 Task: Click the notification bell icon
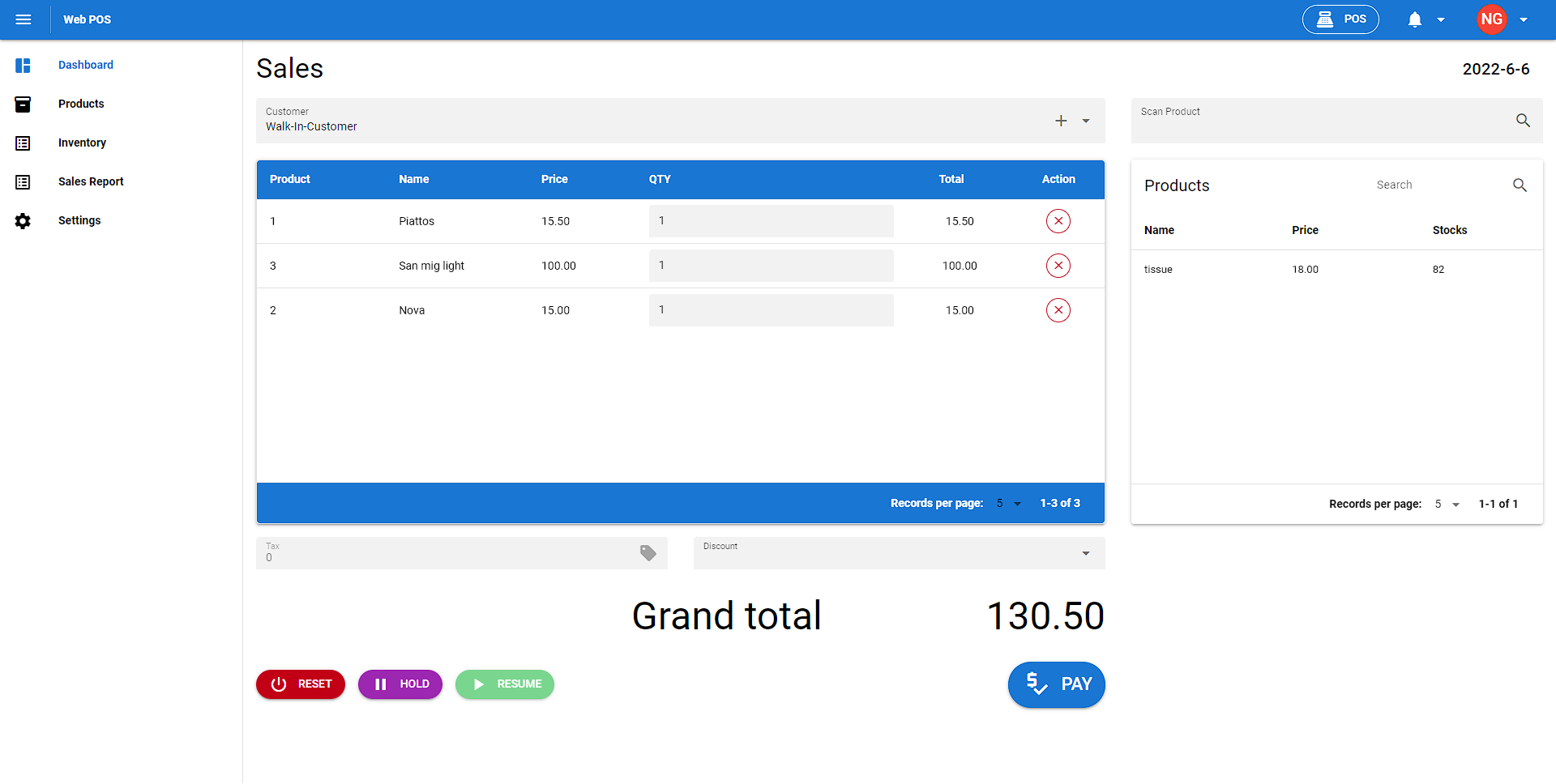(1414, 19)
